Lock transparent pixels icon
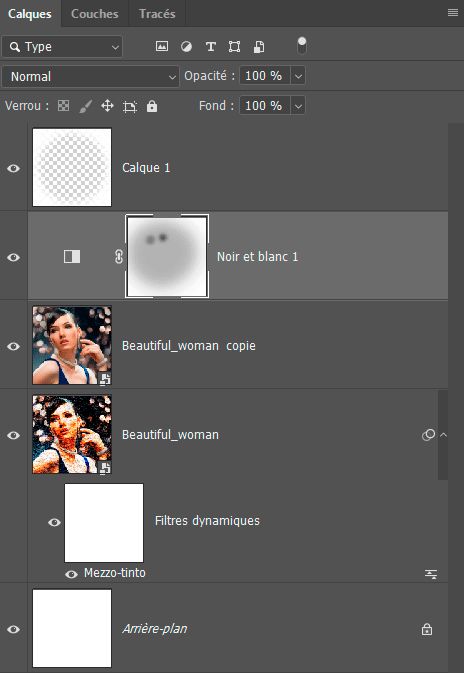Screen dimensions: 464x673 click(64, 106)
